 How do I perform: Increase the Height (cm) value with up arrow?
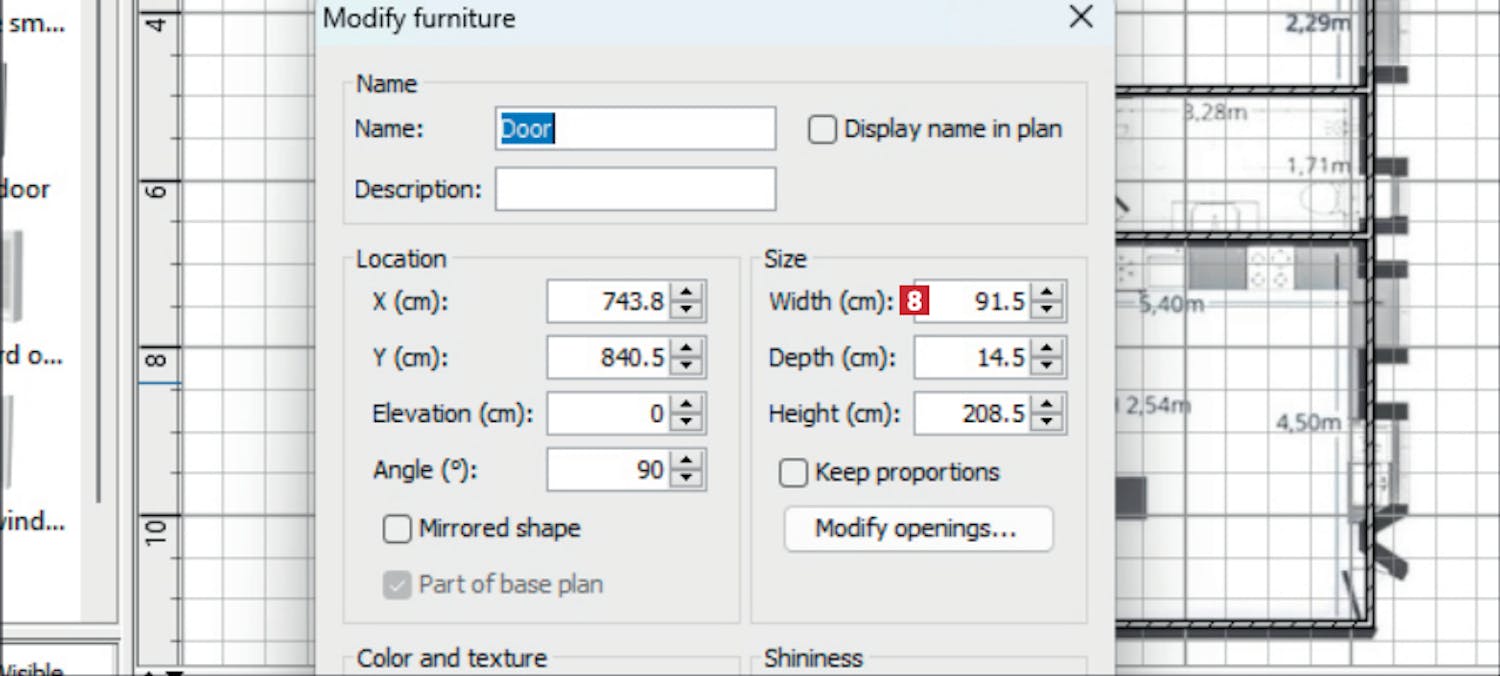coord(1046,405)
